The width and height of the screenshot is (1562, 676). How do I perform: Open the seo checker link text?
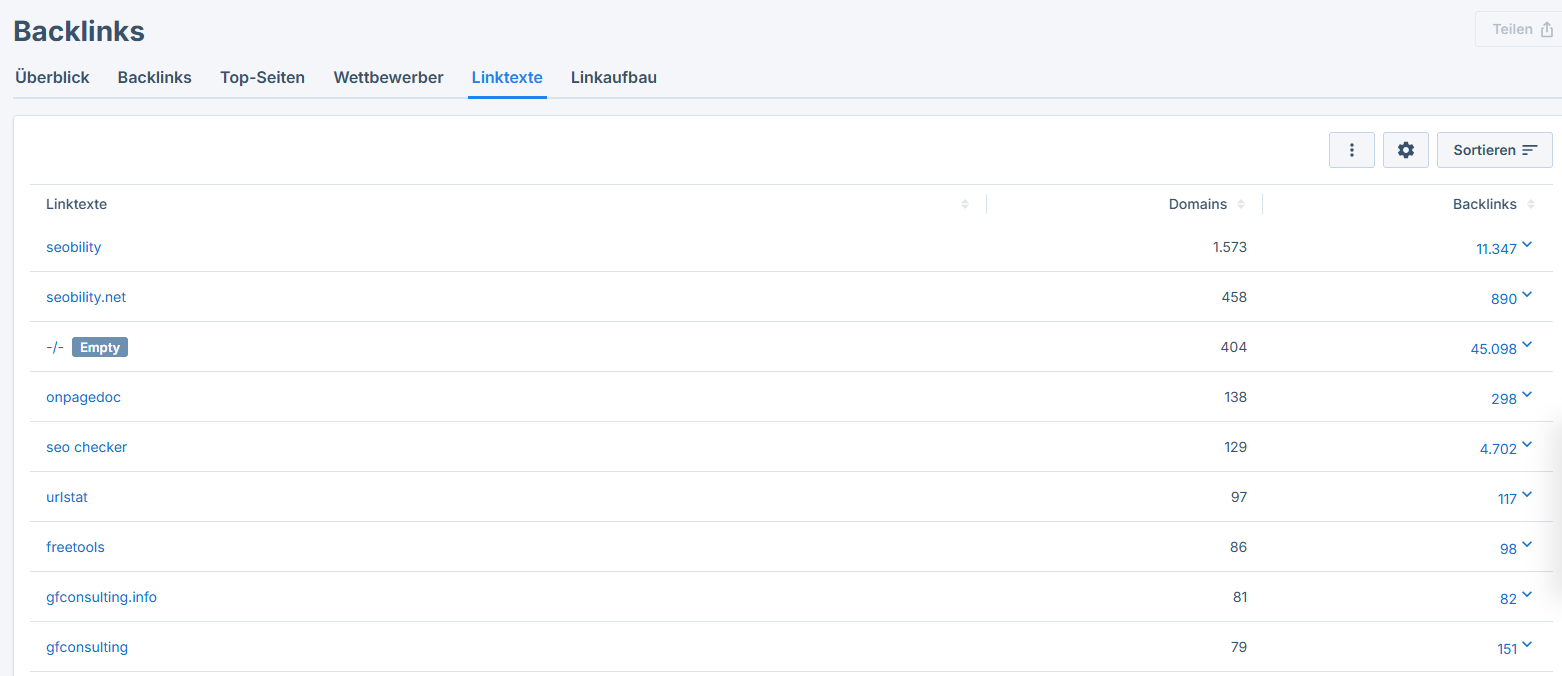[86, 447]
